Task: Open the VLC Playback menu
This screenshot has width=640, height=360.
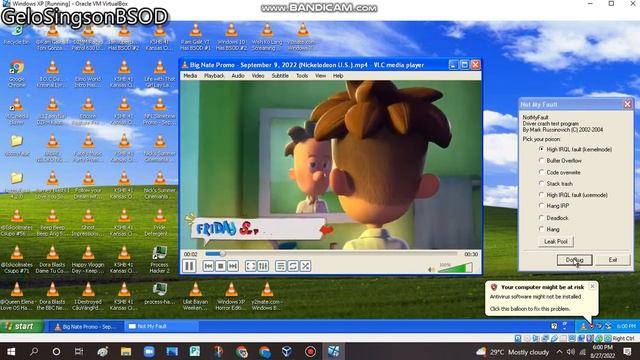Action: (x=214, y=76)
